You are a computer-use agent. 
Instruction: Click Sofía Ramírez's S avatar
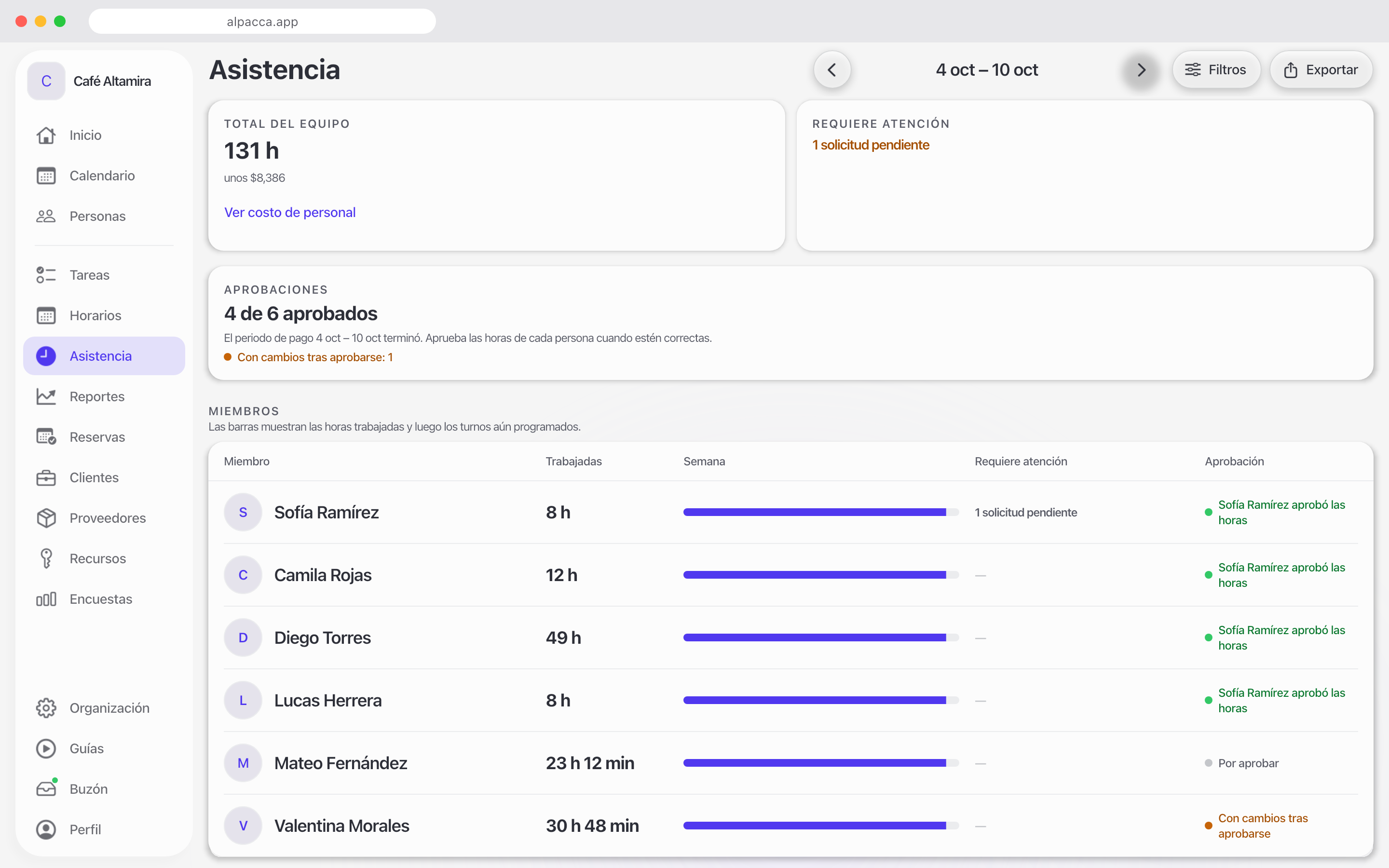pyautogui.click(x=243, y=512)
